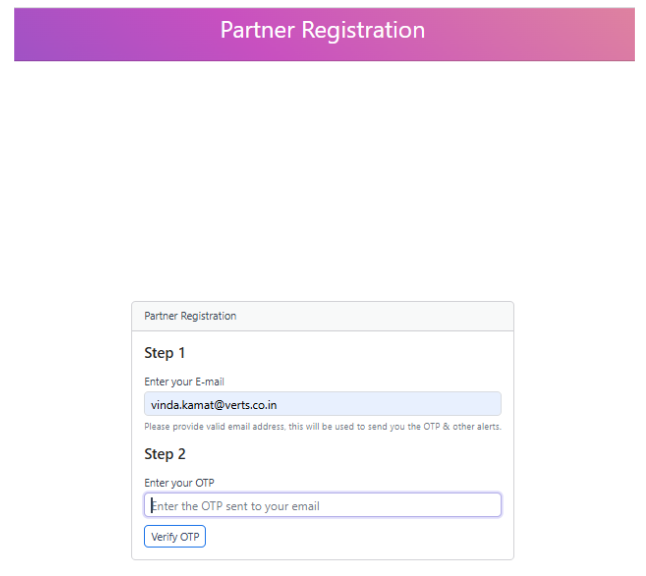Focus the Enter your E-mail input field
The image size is (646, 576).
(x=322, y=404)
